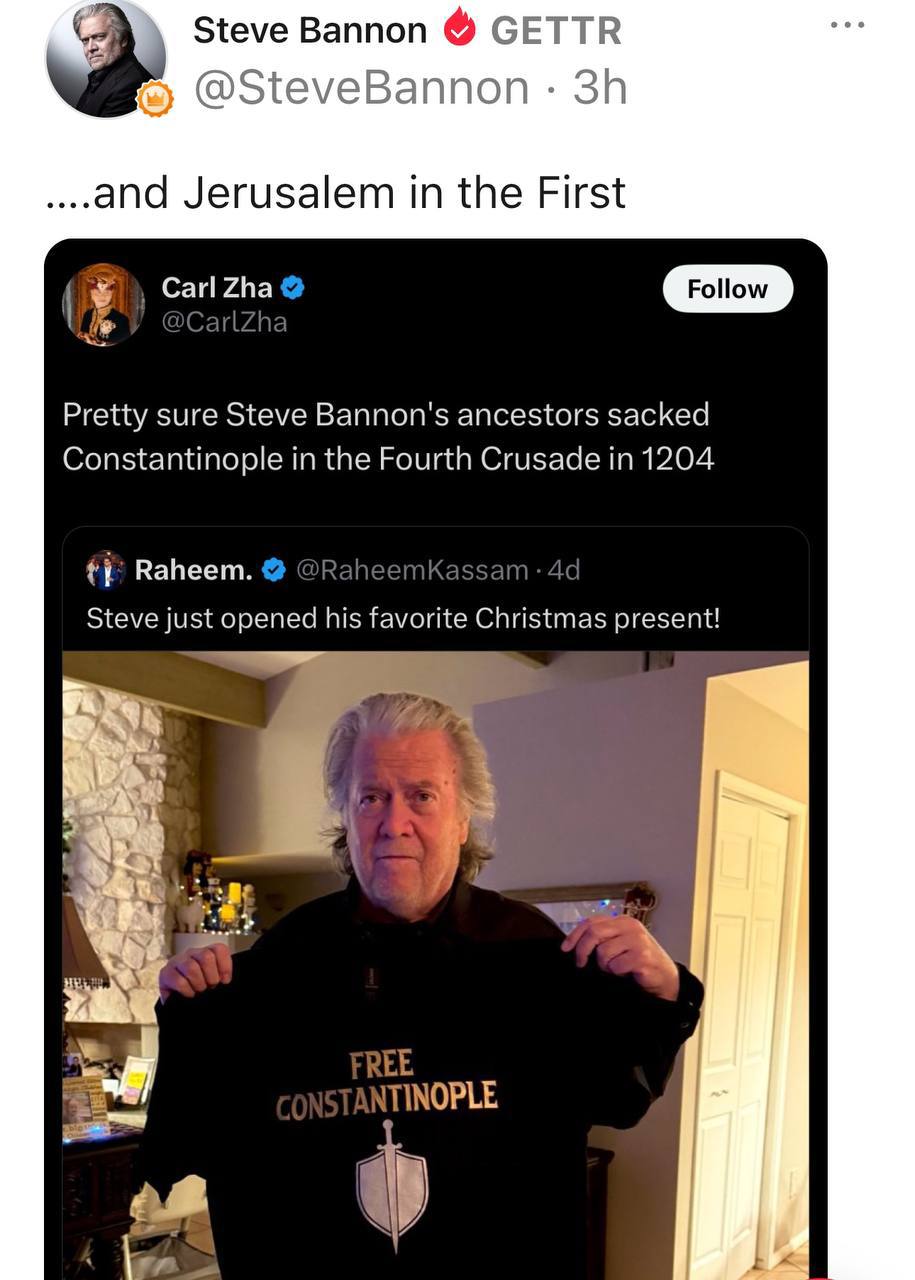This screenshot has width=915, height=1280.
Task: Tap the gold crown badge on avatar
Action: click(x=155, y=99)
